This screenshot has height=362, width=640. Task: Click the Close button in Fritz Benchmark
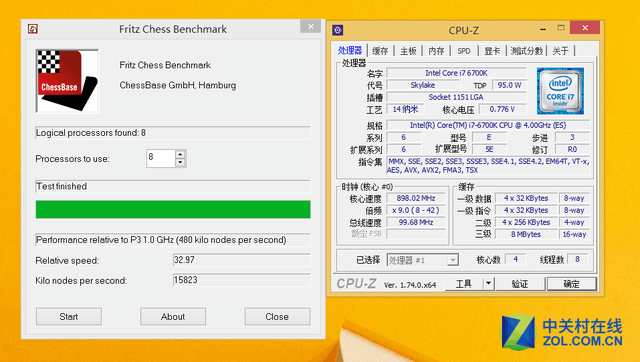[277, 316]
